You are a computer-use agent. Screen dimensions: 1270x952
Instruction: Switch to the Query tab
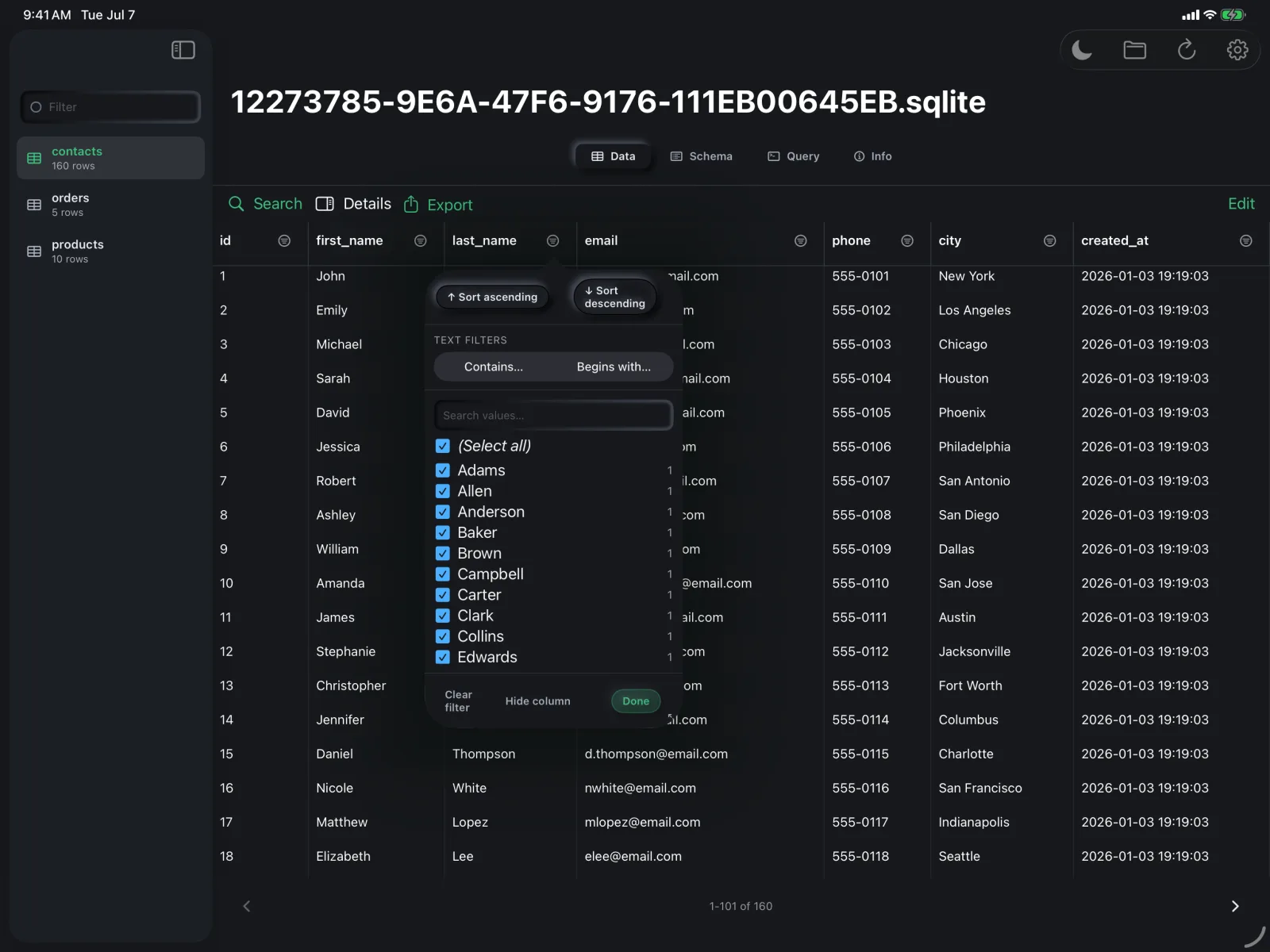794,156
